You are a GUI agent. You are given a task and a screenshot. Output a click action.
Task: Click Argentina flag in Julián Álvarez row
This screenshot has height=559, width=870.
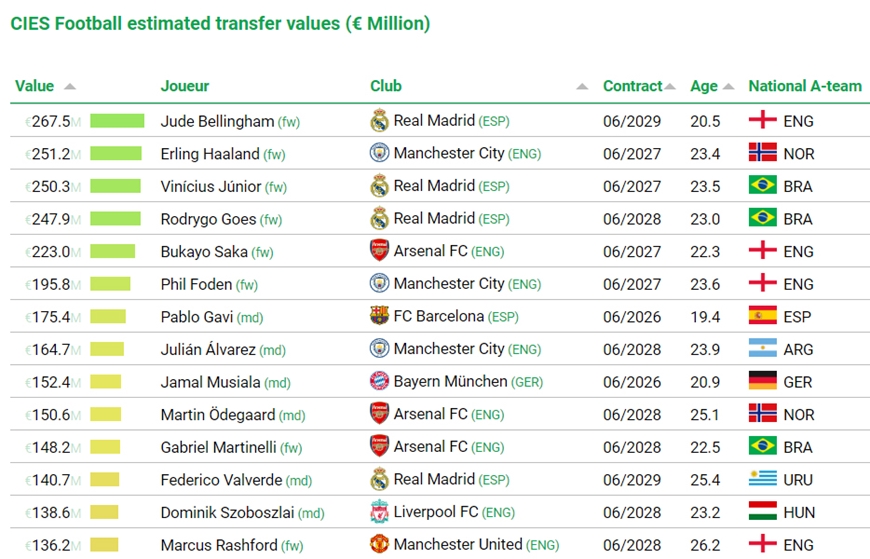tap(762, 349)
